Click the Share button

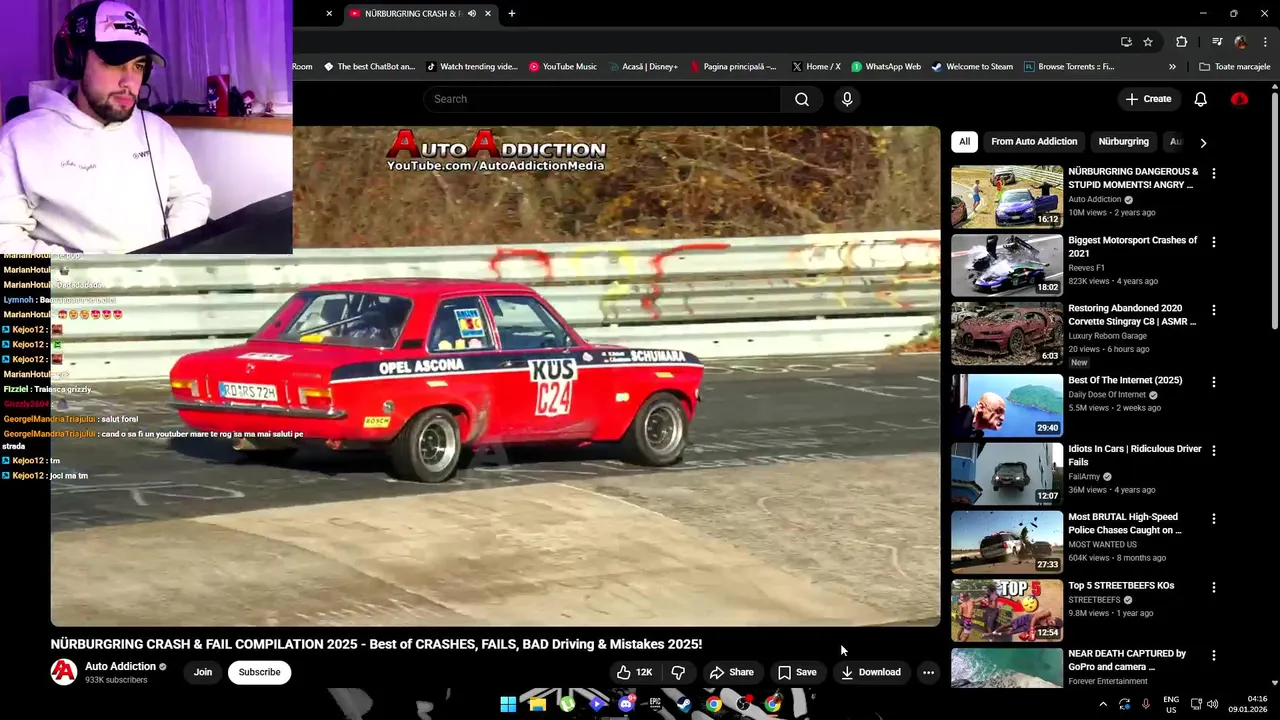pos(731,672)
